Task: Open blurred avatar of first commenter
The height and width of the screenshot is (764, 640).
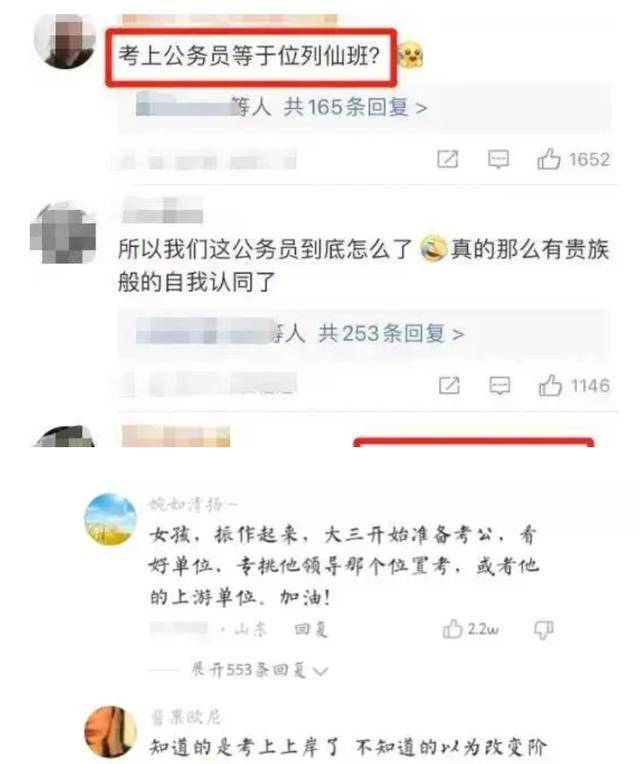Action: coord(65,40)
